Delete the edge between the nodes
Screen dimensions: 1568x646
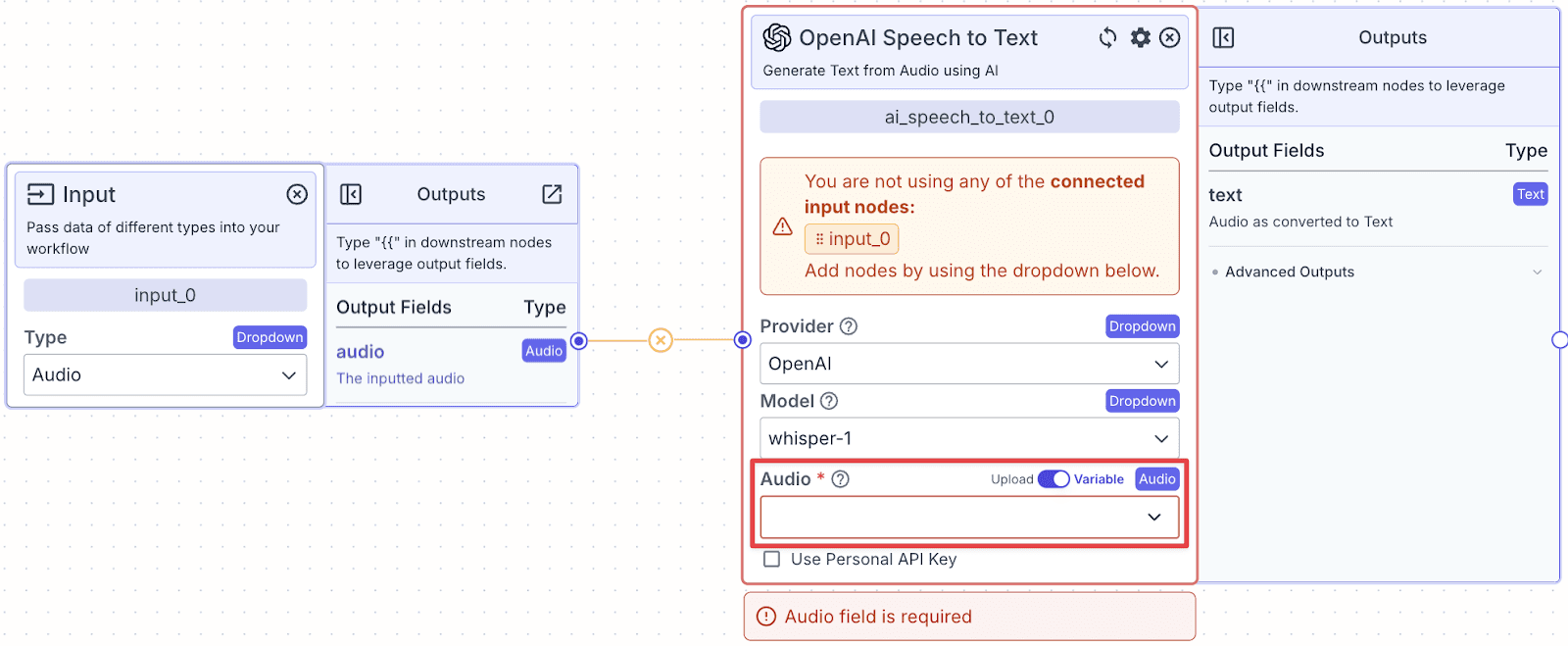click(x=661, y=340)
